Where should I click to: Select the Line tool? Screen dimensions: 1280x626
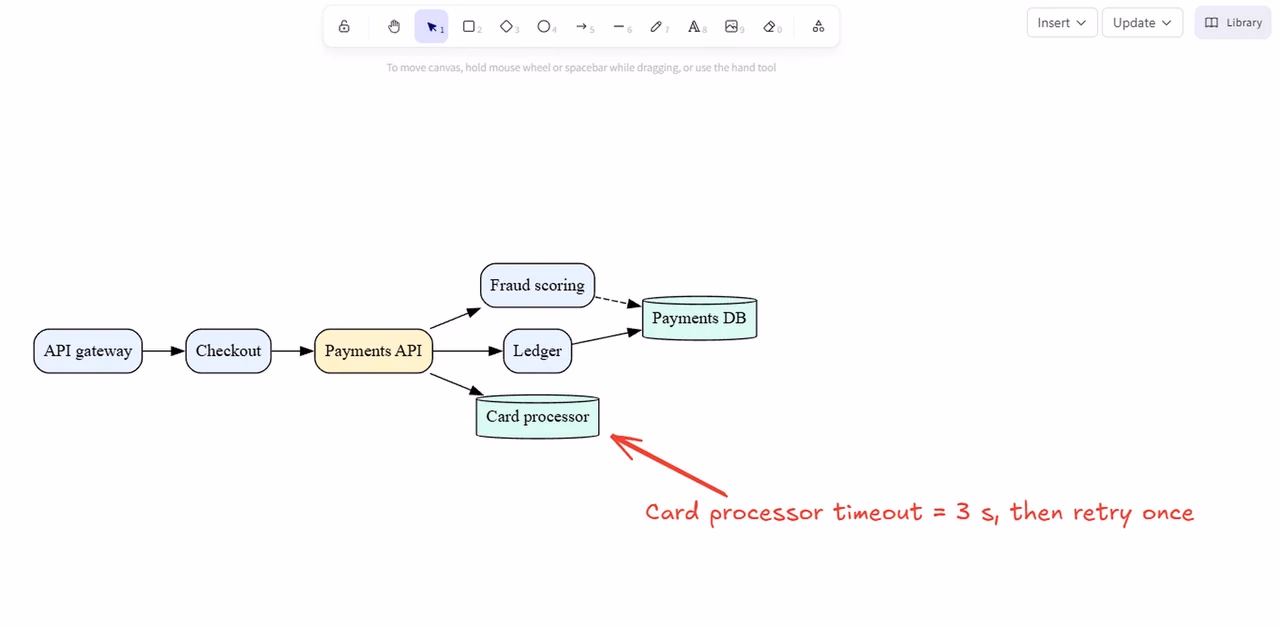click(619, 26)
